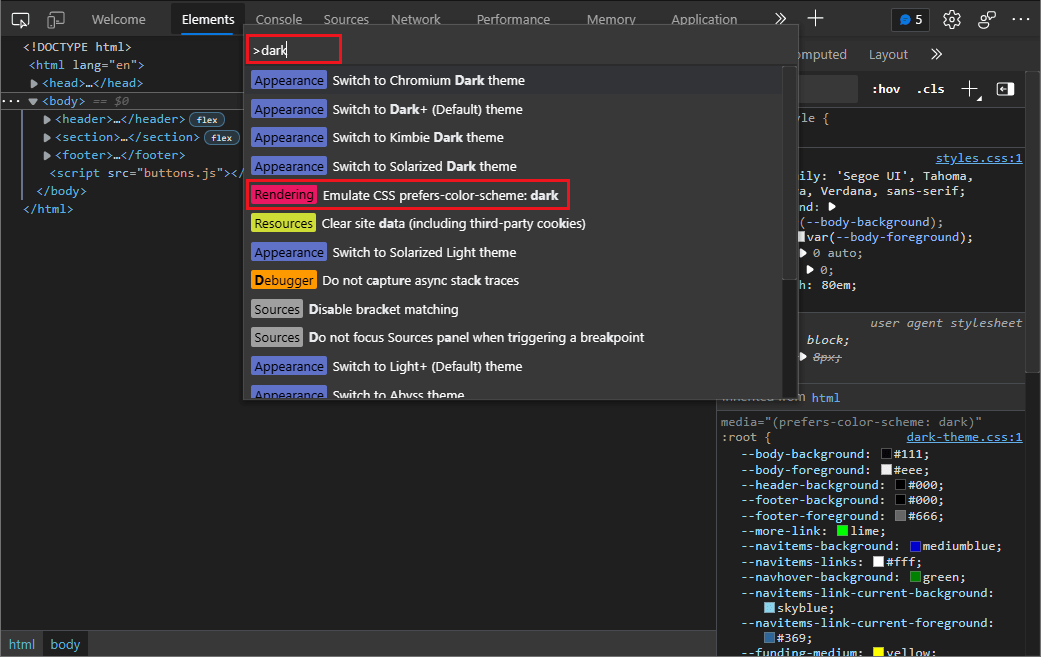
Task: Expand the footer element node
Action: (x=47, y=155)
